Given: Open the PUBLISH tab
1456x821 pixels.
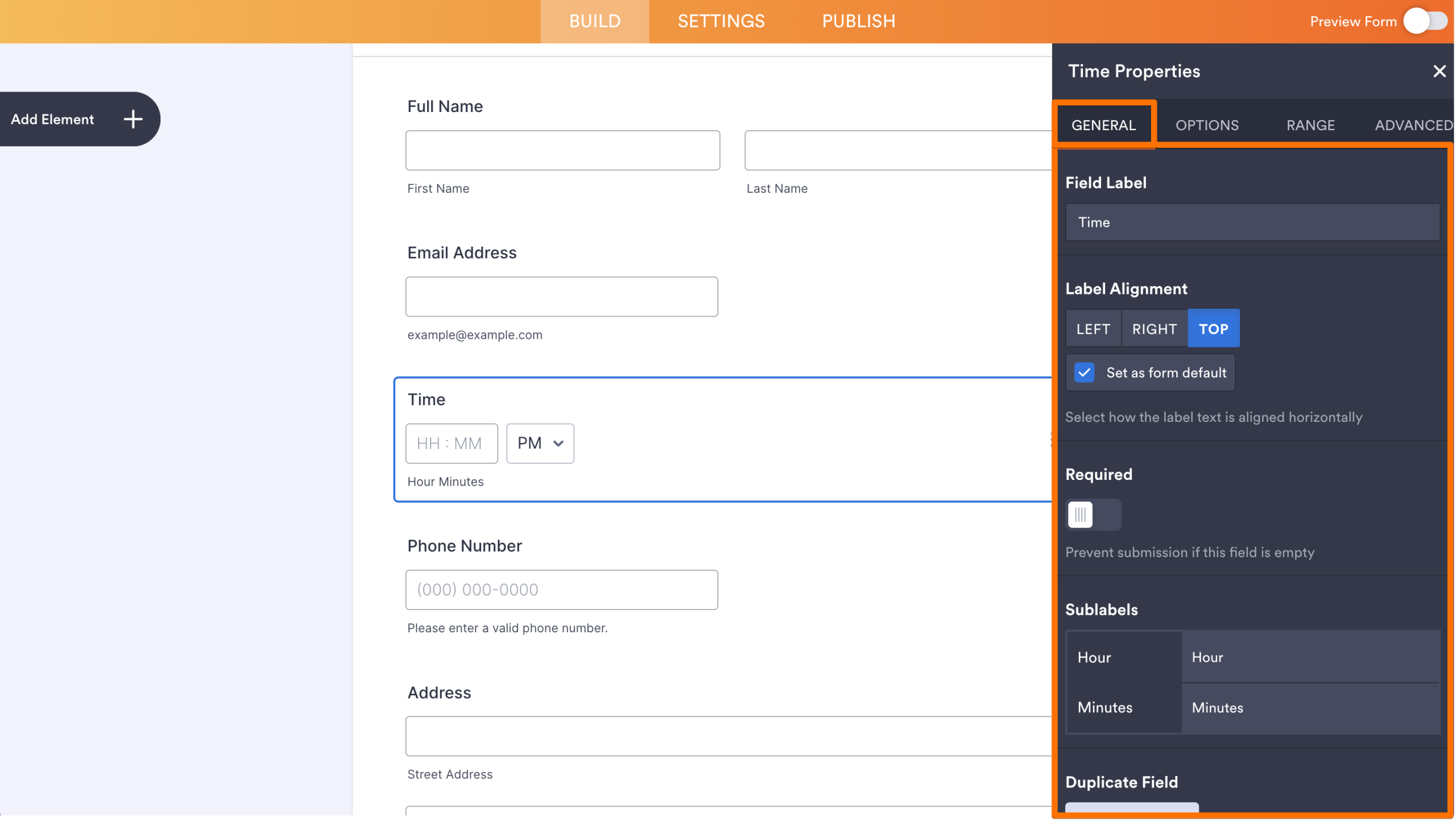Looking at the screenshot, I should tap(858, 21).
